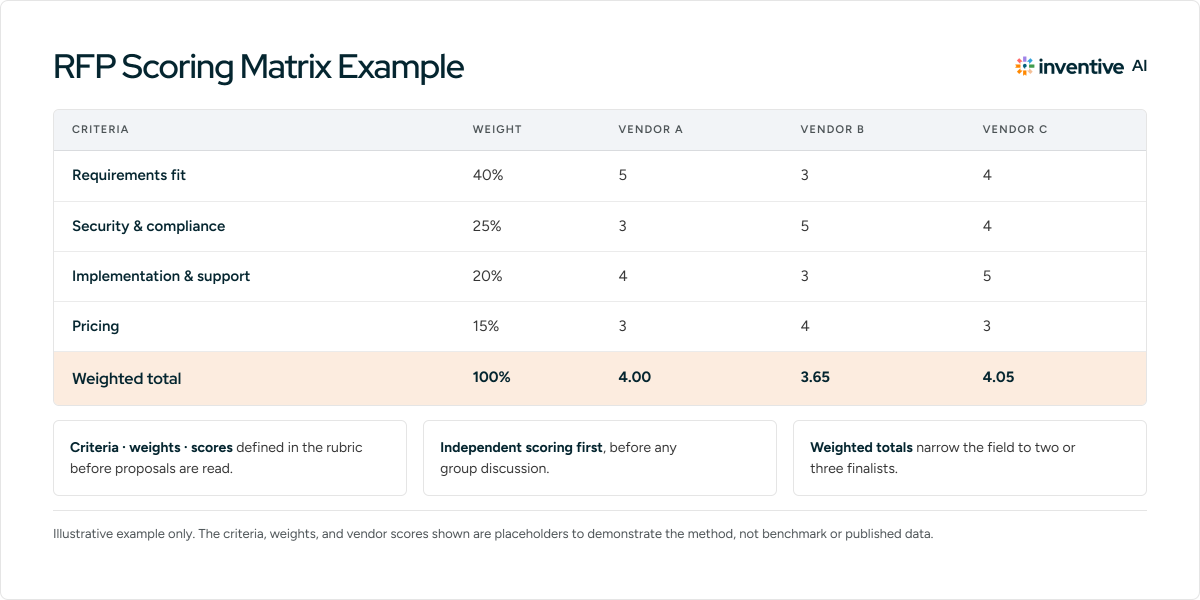Click the 40% weight for Requirements fit
This screenshot has height=600, width=1200.
click(488, 175)
